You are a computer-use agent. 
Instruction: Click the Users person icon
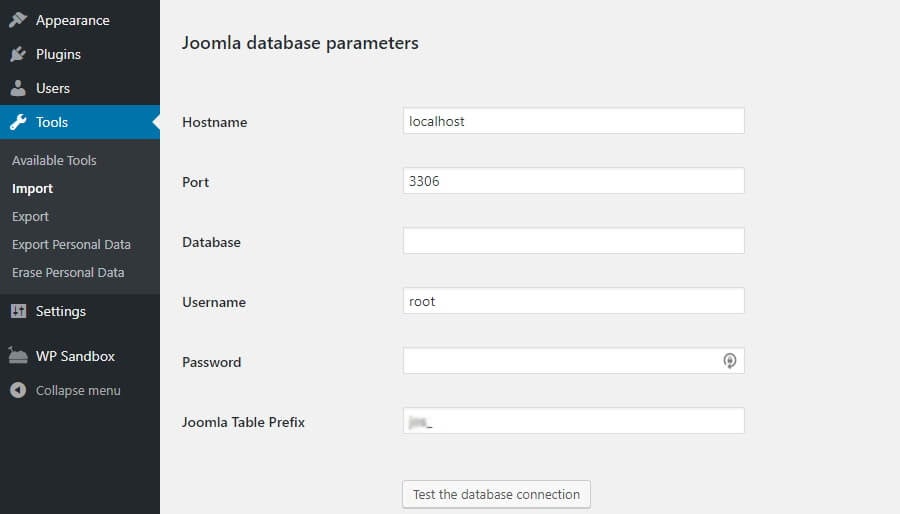click(x=18, y=88)
